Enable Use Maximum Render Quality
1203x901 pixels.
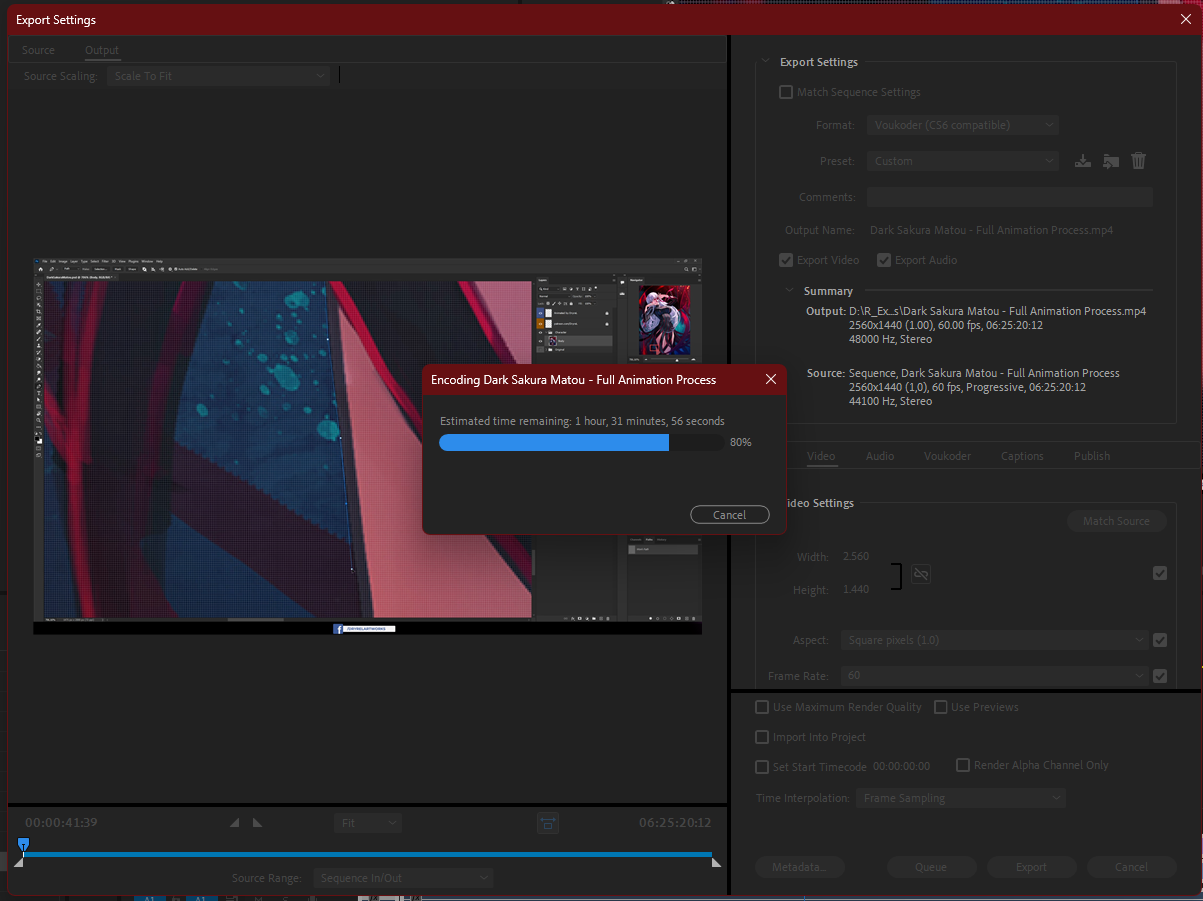pos(762,707)
